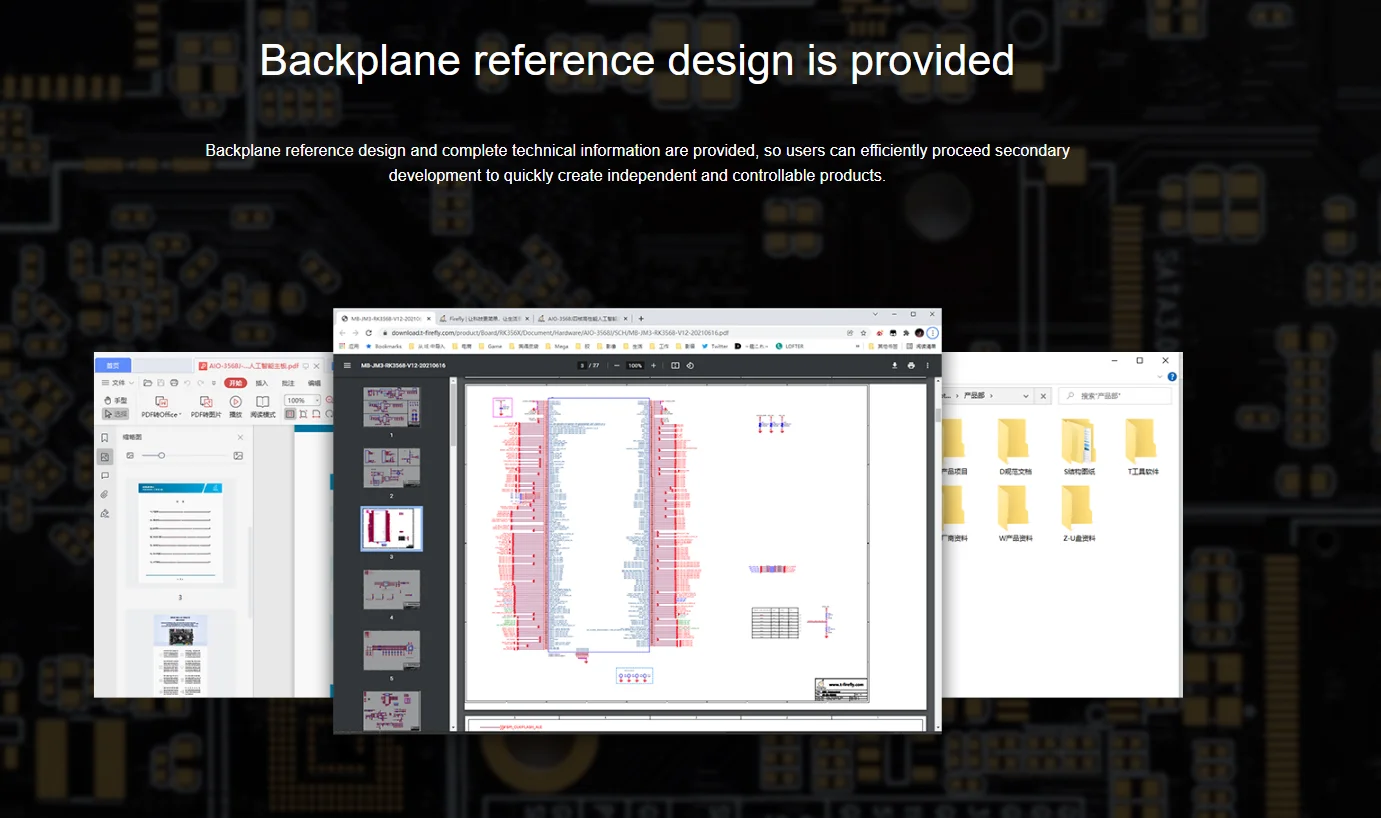1381x818 pixels.
Task: Zoom in with the plus icon
Action: click(654, 366)
